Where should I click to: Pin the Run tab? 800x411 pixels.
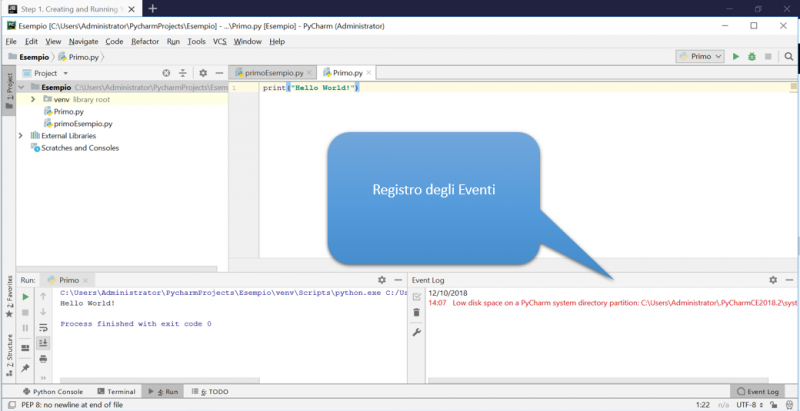click(x=26, y=368)
